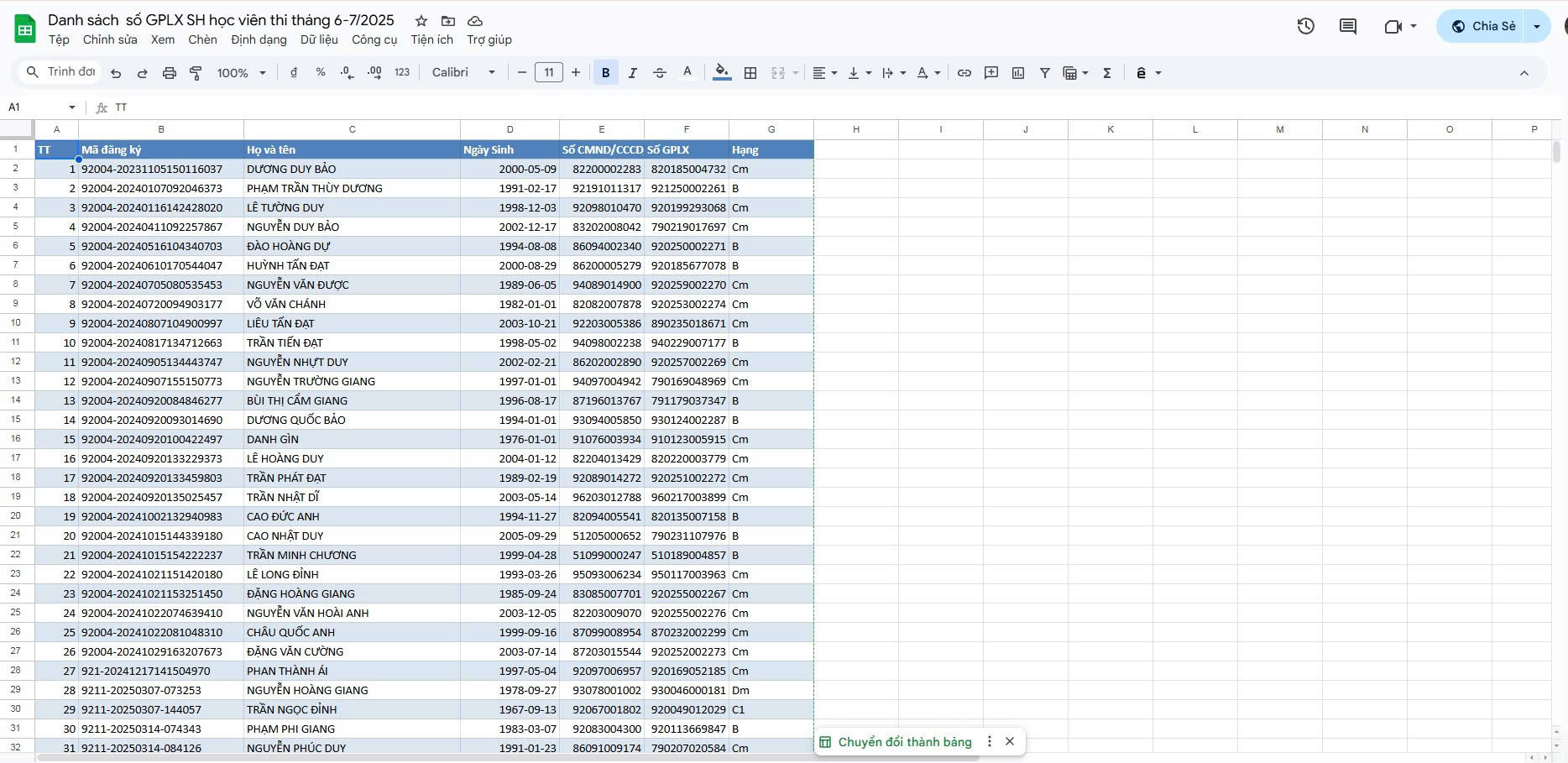This screenshot has width=1568, height=763.
Task: Activate the paint format tool
Action: (196, 73)
